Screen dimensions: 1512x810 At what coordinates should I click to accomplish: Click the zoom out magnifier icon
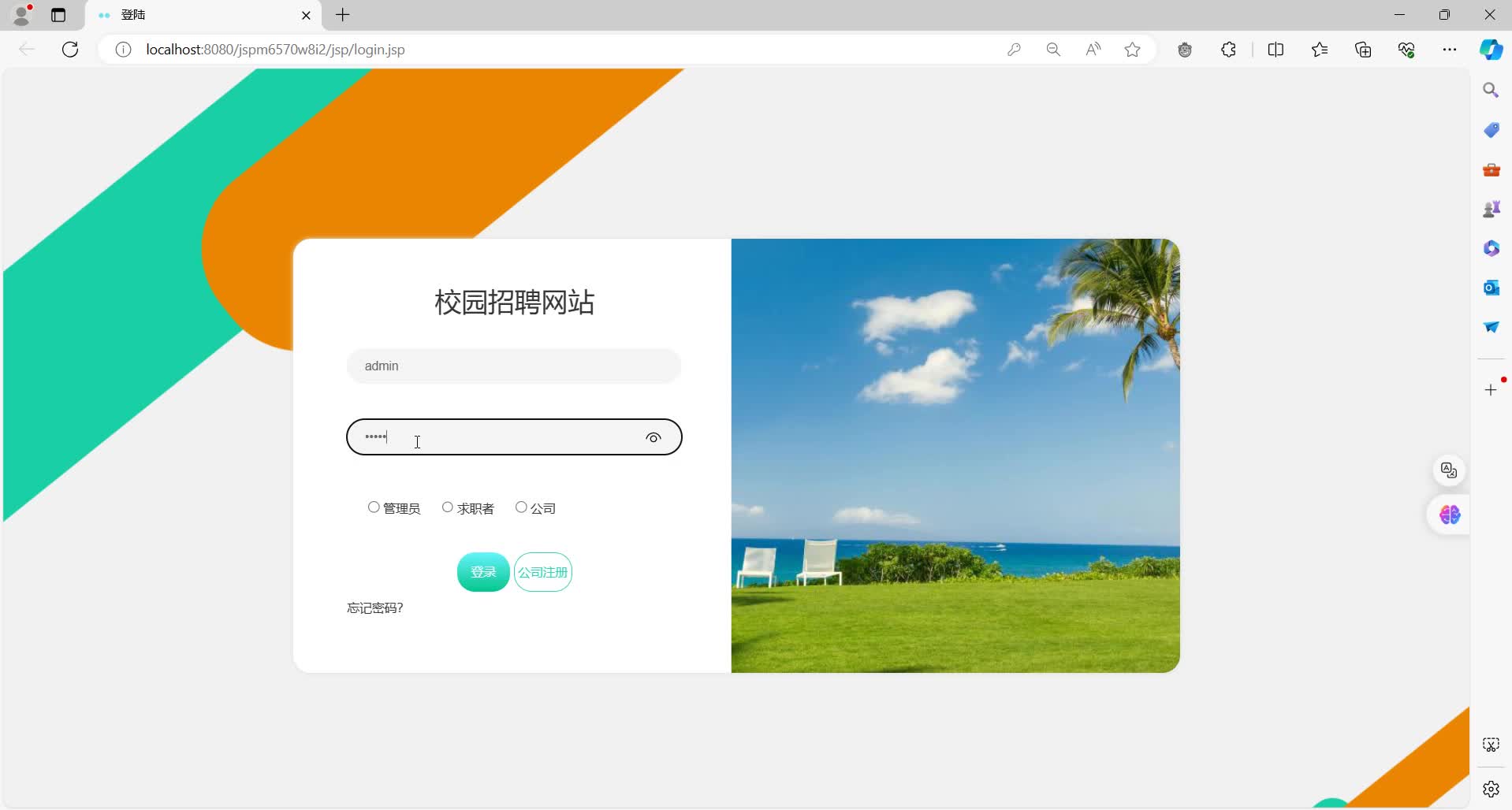tap(1053, 50)
